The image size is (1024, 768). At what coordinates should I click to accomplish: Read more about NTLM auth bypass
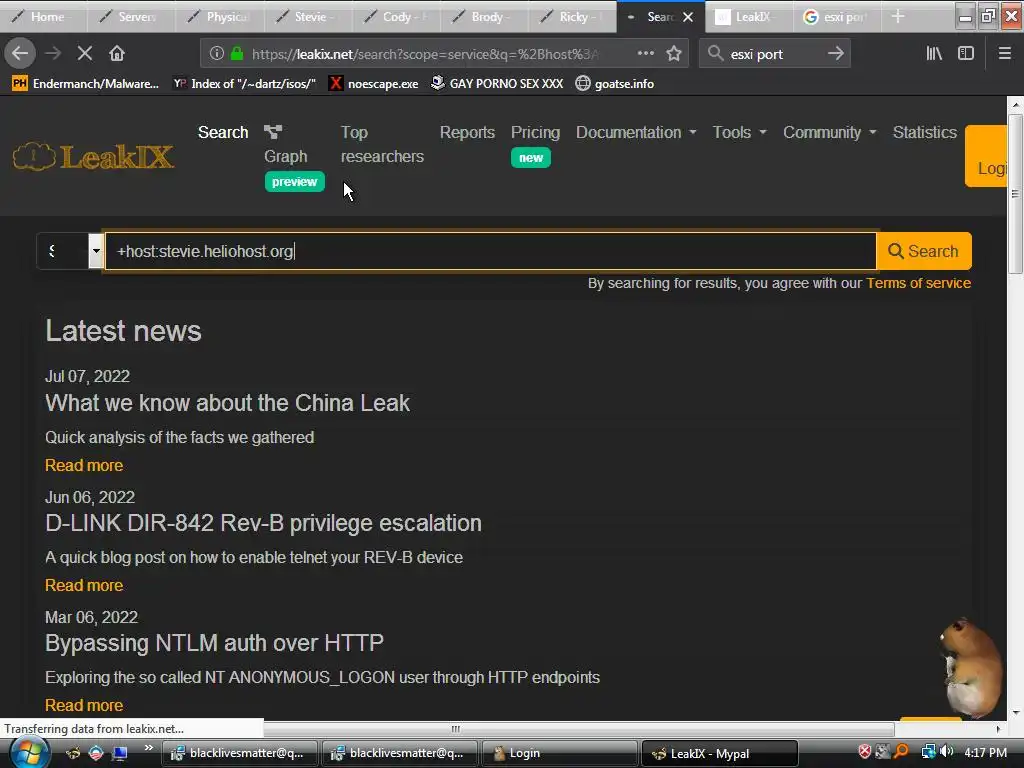pyautogui.click(x=84, y=705)
